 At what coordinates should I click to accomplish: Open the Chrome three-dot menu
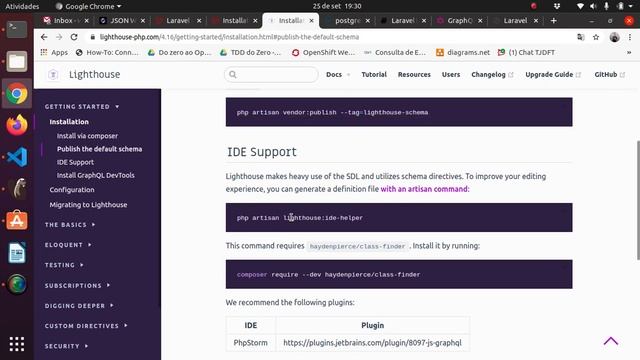(x=630, y=37)
